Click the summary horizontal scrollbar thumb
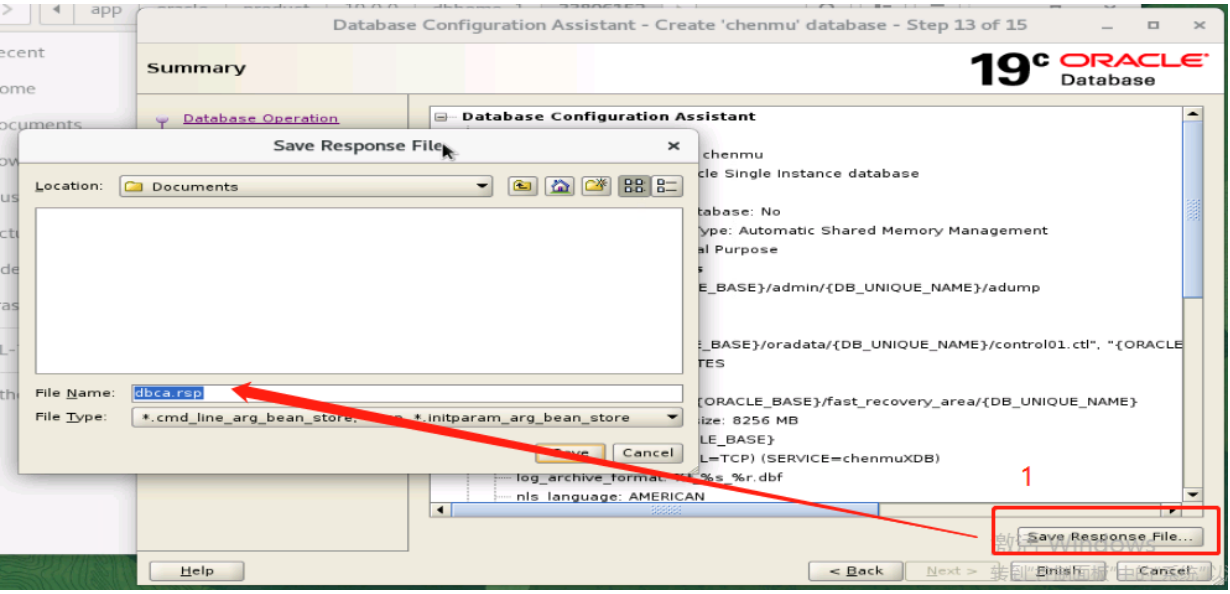The height and width of the screenshot is (594, 1230). point(665,510)
